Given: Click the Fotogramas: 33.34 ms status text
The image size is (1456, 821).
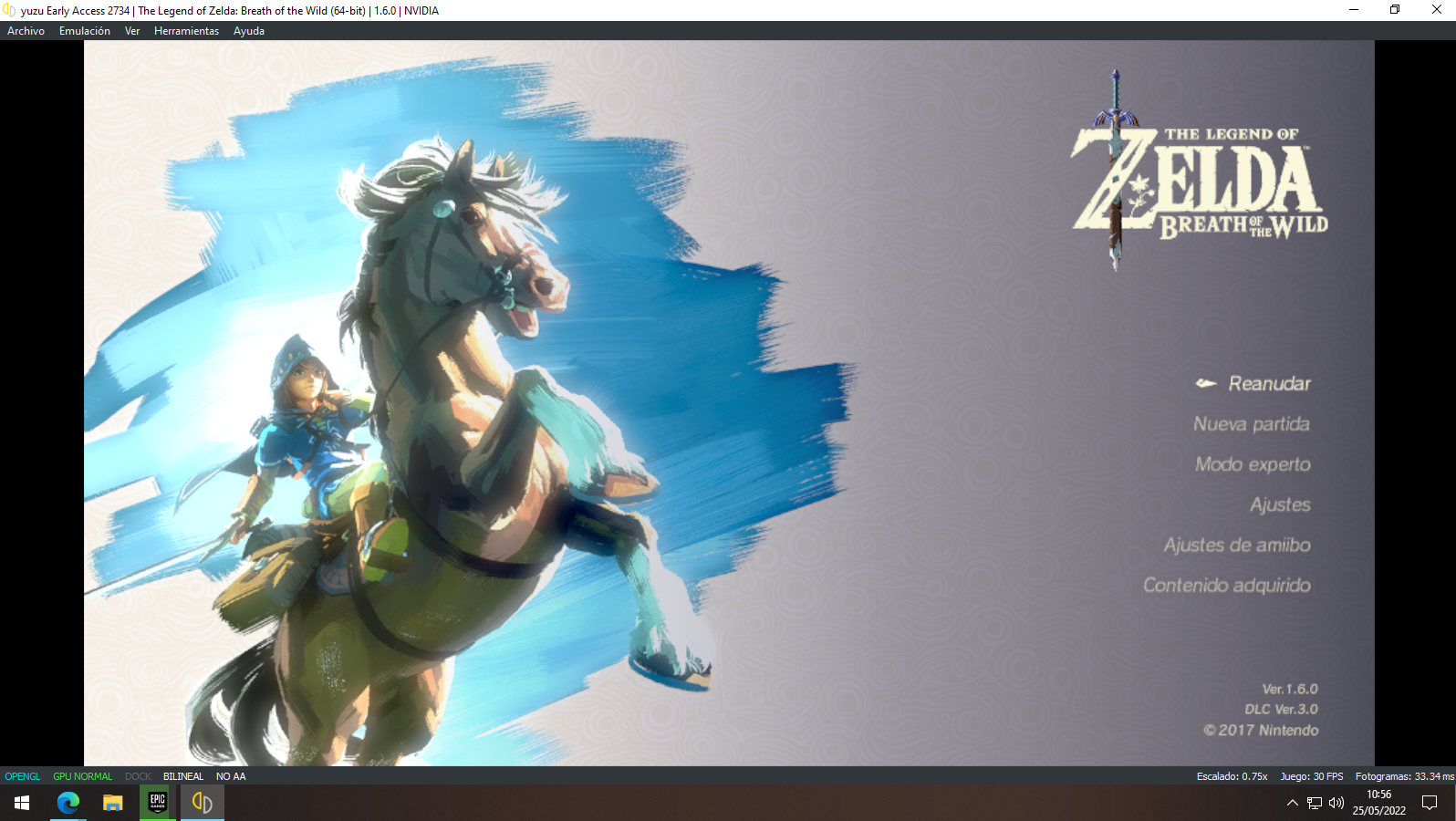Looking at the screenshot, I should click(x=1404, y=776).
